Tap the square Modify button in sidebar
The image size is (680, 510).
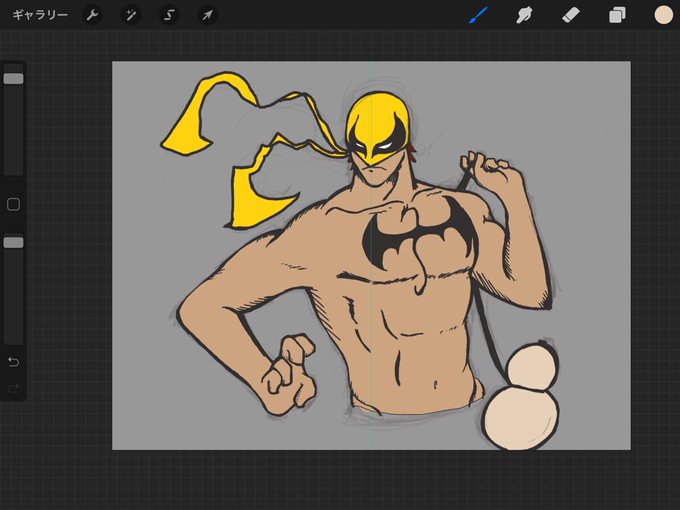click(13, 204)
